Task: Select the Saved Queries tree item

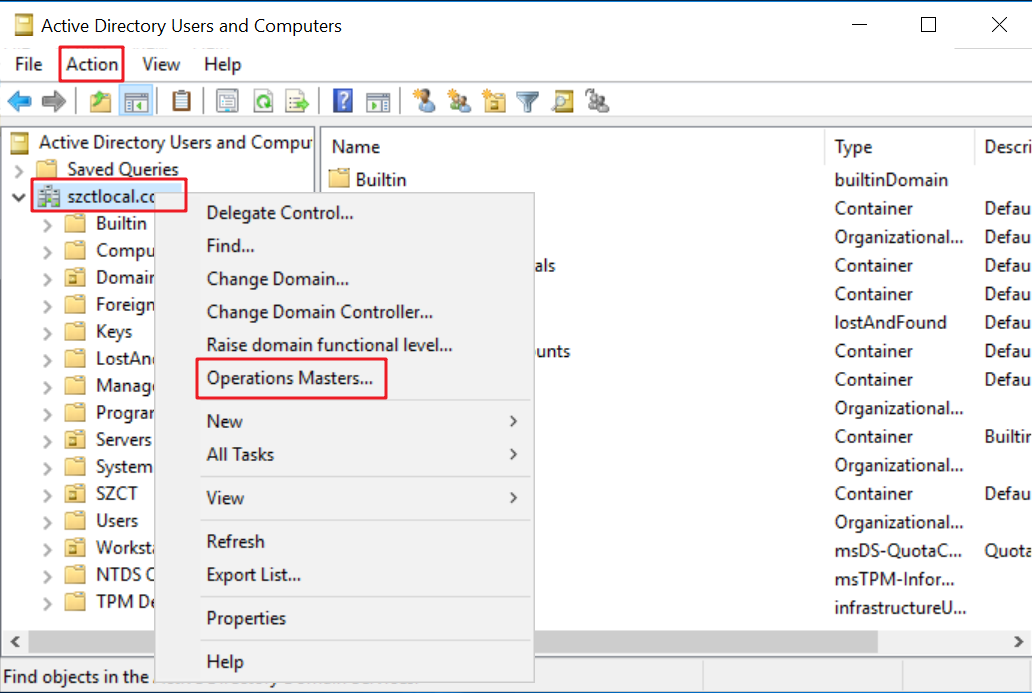Action: tap(122, 169)
